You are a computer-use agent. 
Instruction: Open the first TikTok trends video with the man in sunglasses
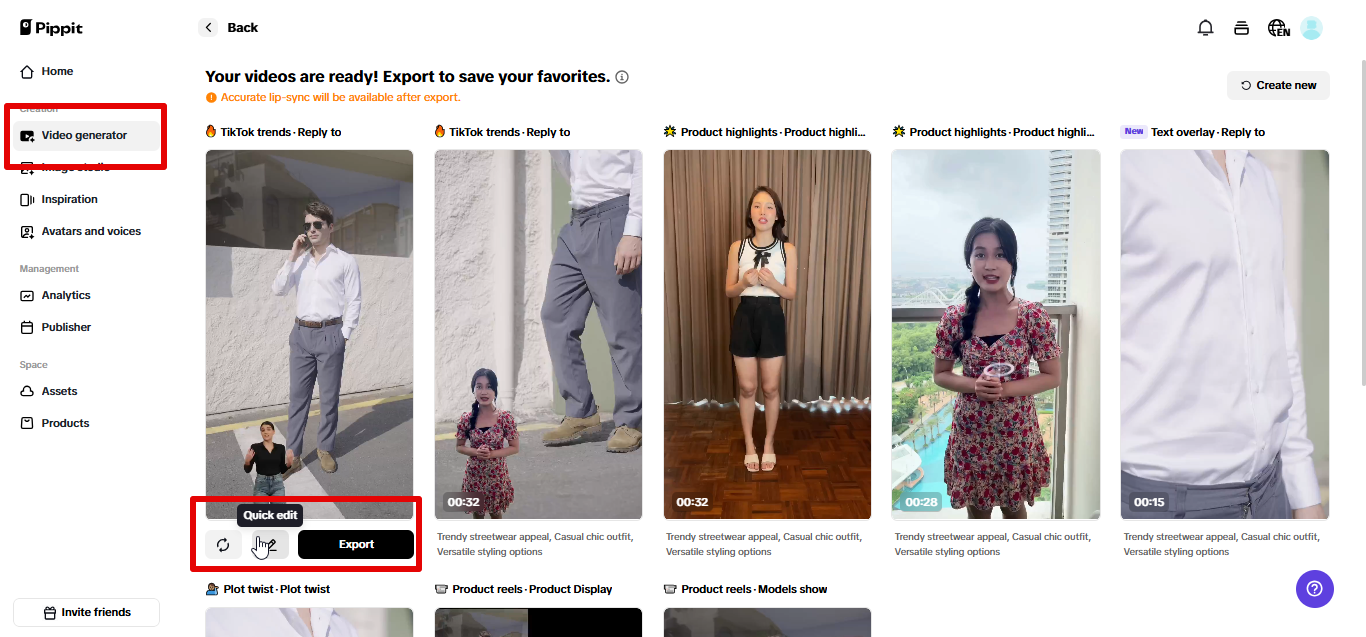coord(309,334)
